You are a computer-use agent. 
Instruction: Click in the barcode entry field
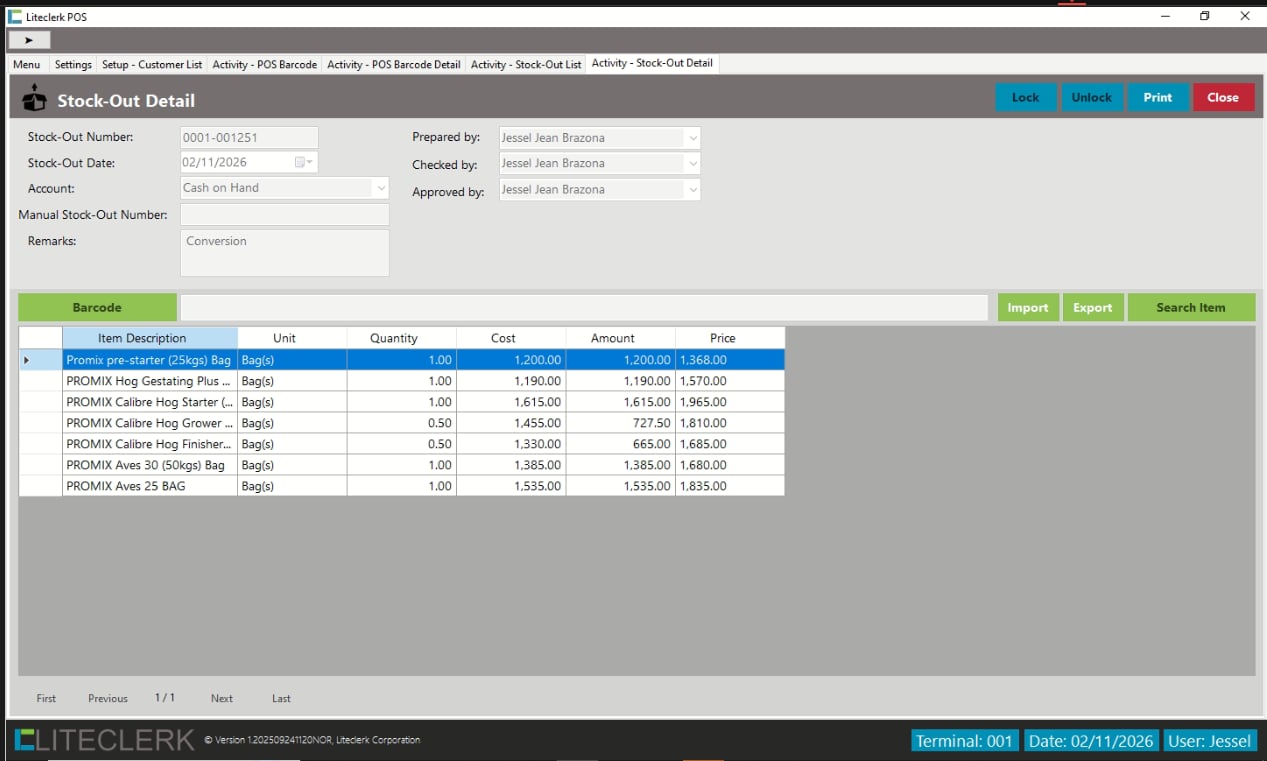(x=583, y=308)
